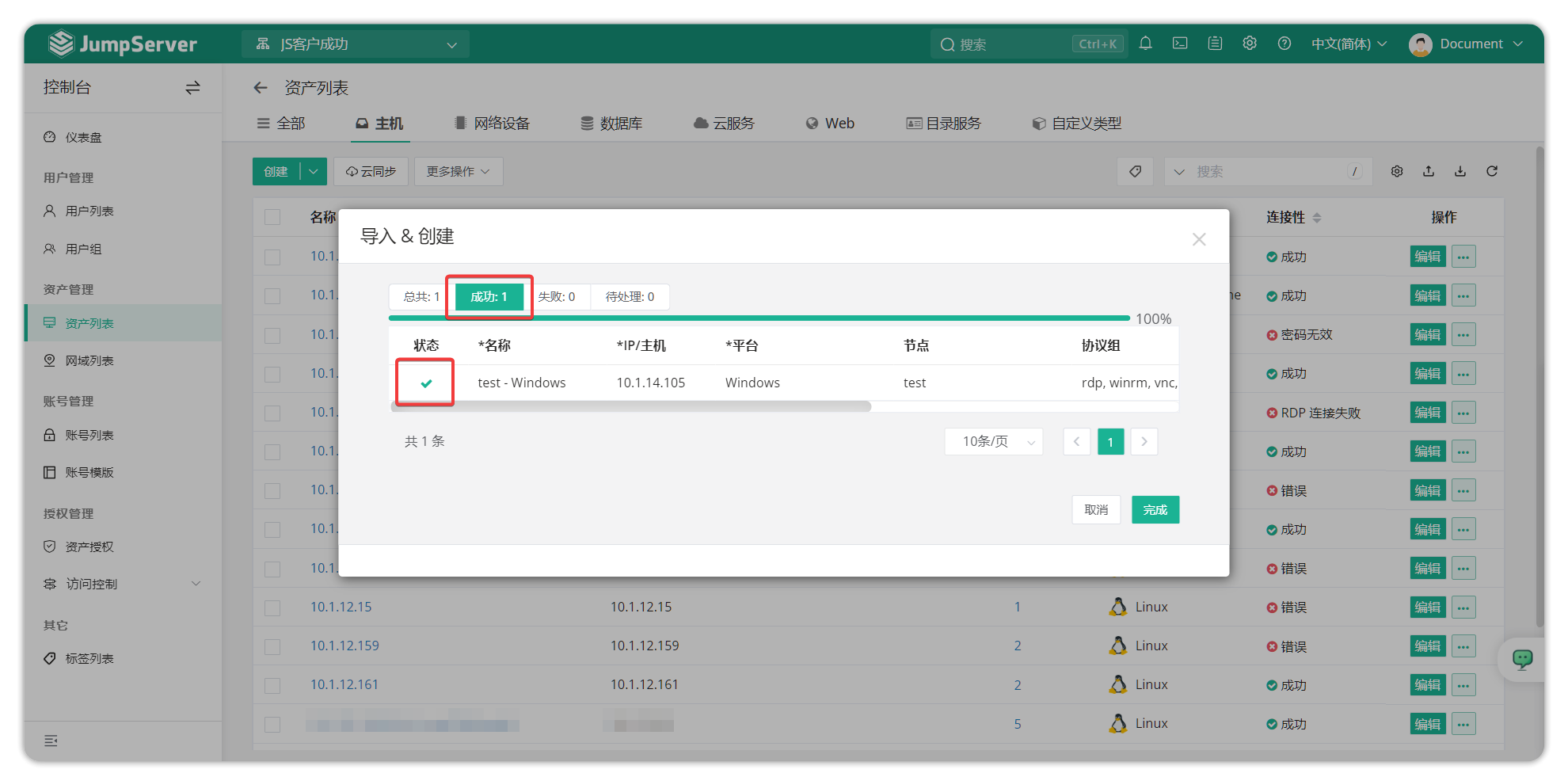
Task: Check the checkbox for asset 10.1.12.15
Action: click(272, 608)
